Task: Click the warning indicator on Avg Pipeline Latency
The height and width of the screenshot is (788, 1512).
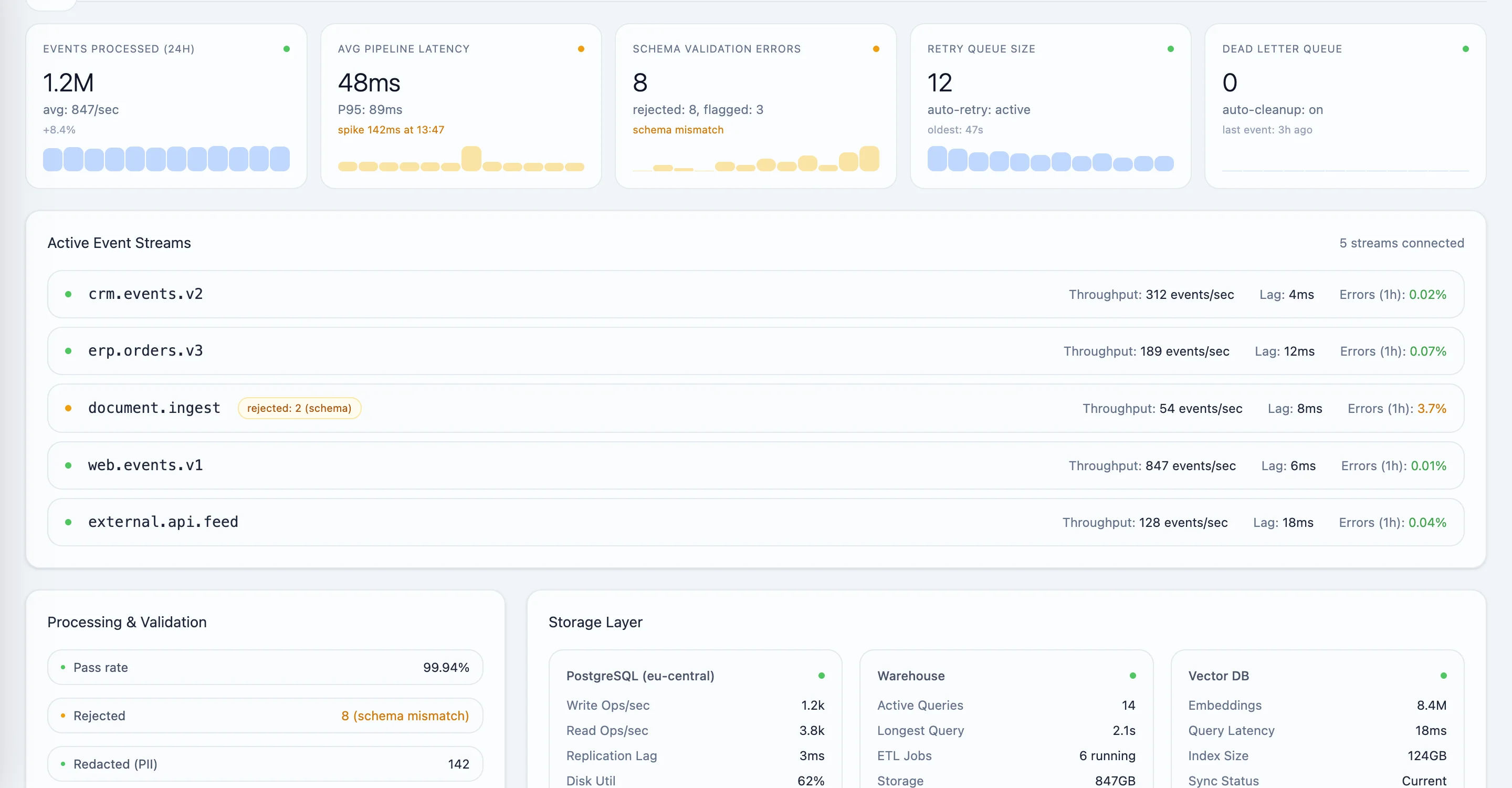Action: (581, 49)
